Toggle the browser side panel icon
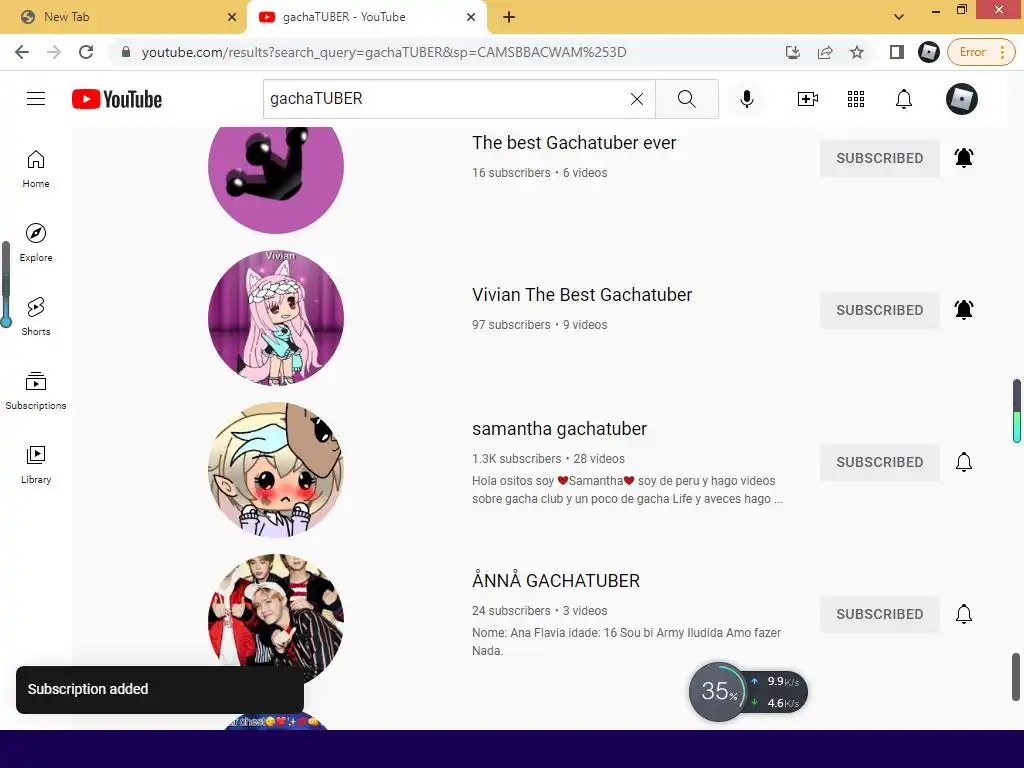 [x=897, y=52]
